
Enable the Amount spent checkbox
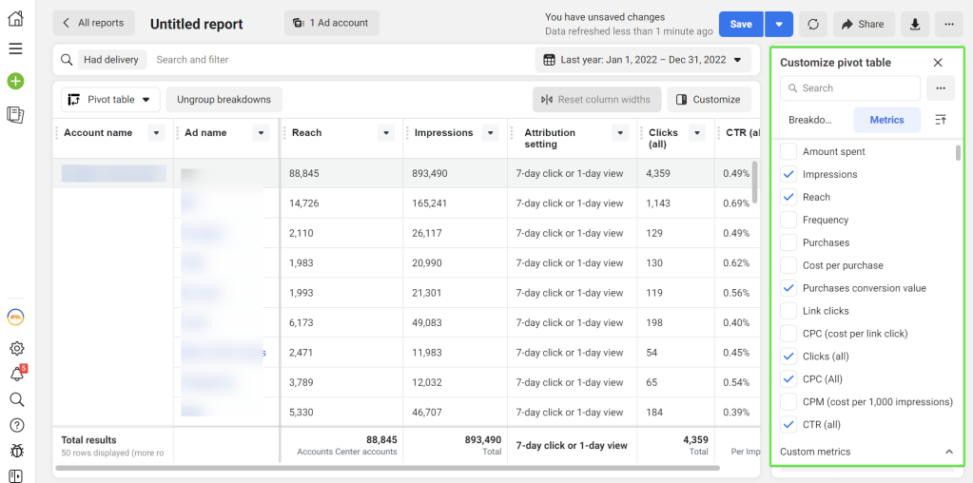[788, 152]
